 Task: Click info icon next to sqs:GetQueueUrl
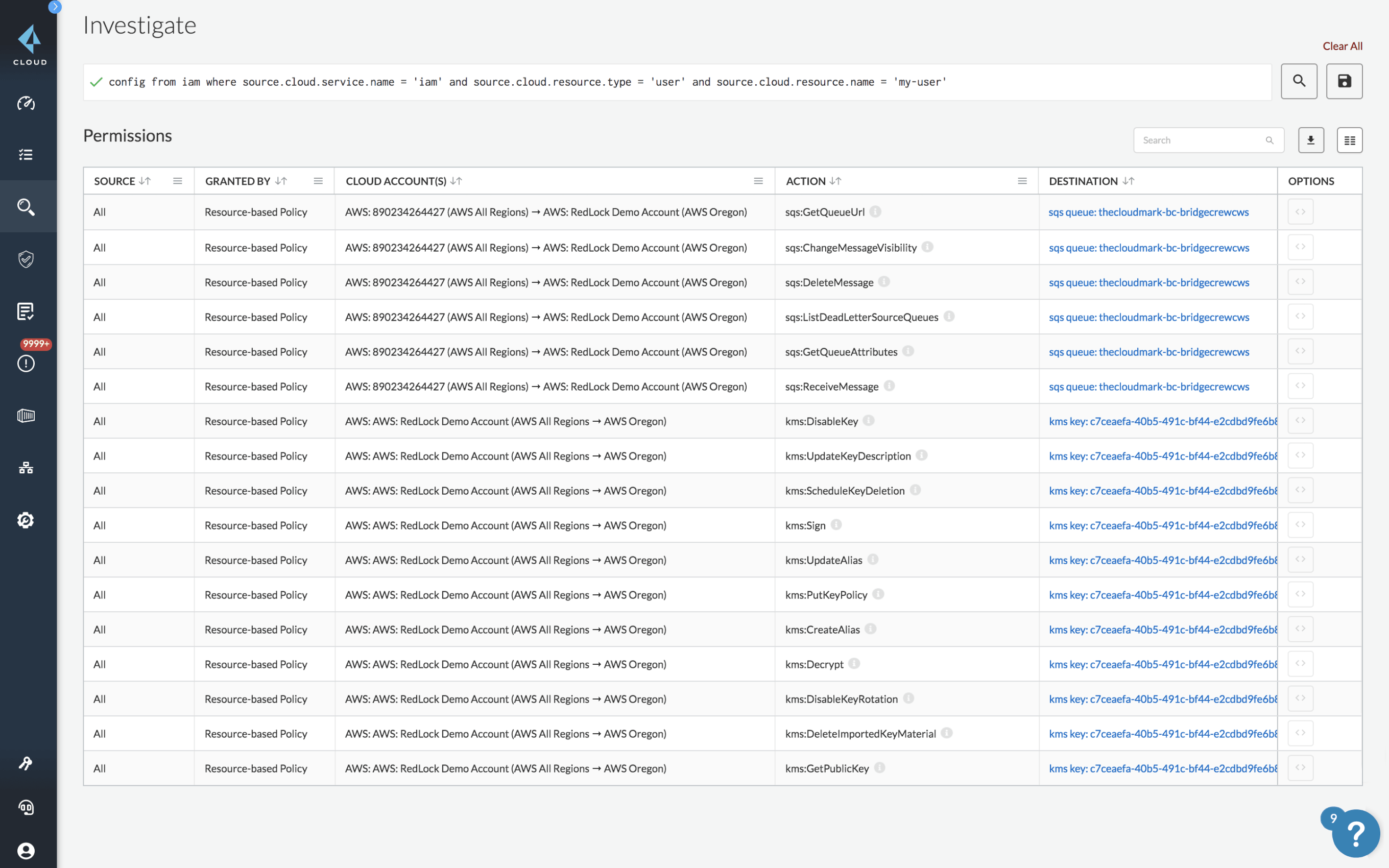point(875,211)
